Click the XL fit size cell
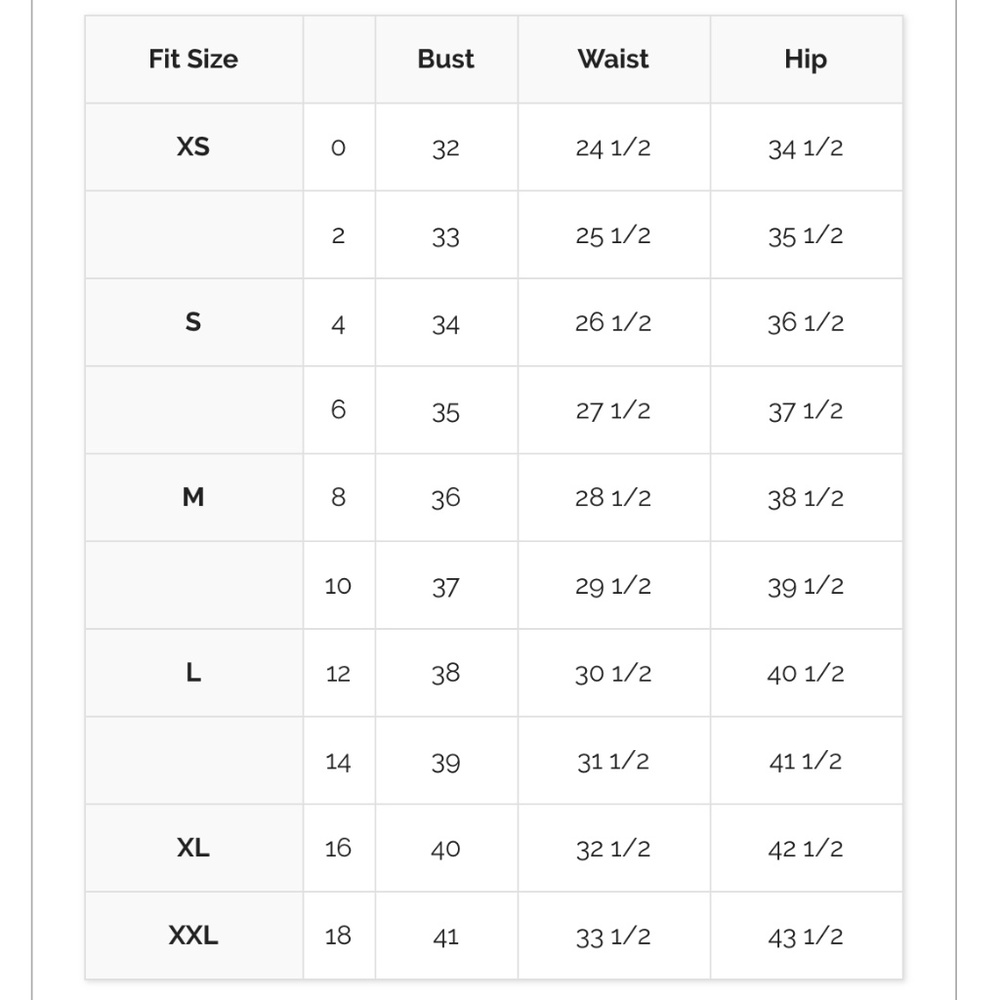This screenshot has width=1000, height=1000. click(193, 848)
